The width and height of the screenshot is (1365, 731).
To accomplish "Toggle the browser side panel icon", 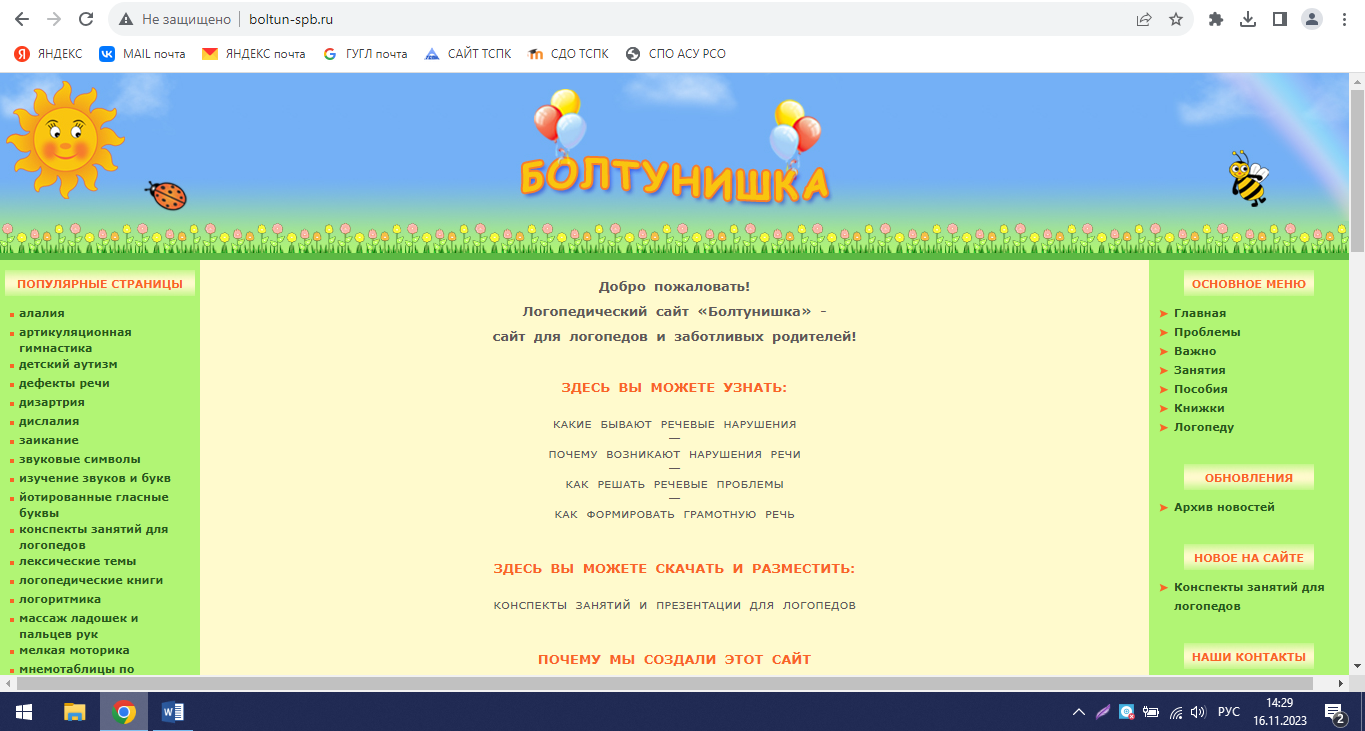I will click(x=1279, y=19).
